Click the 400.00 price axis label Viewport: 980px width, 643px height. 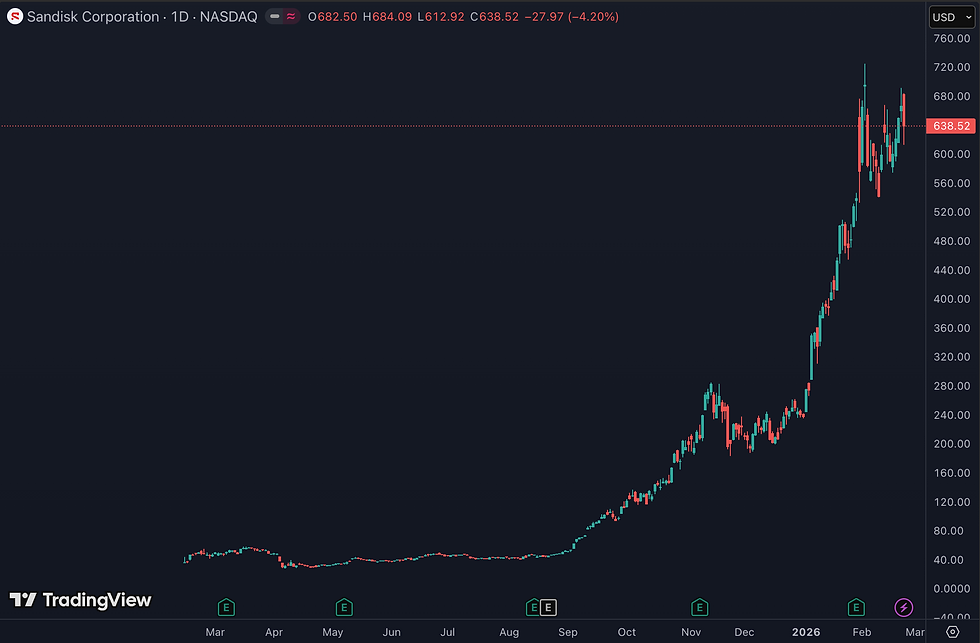pyautogui.click(x=951, y=299)
